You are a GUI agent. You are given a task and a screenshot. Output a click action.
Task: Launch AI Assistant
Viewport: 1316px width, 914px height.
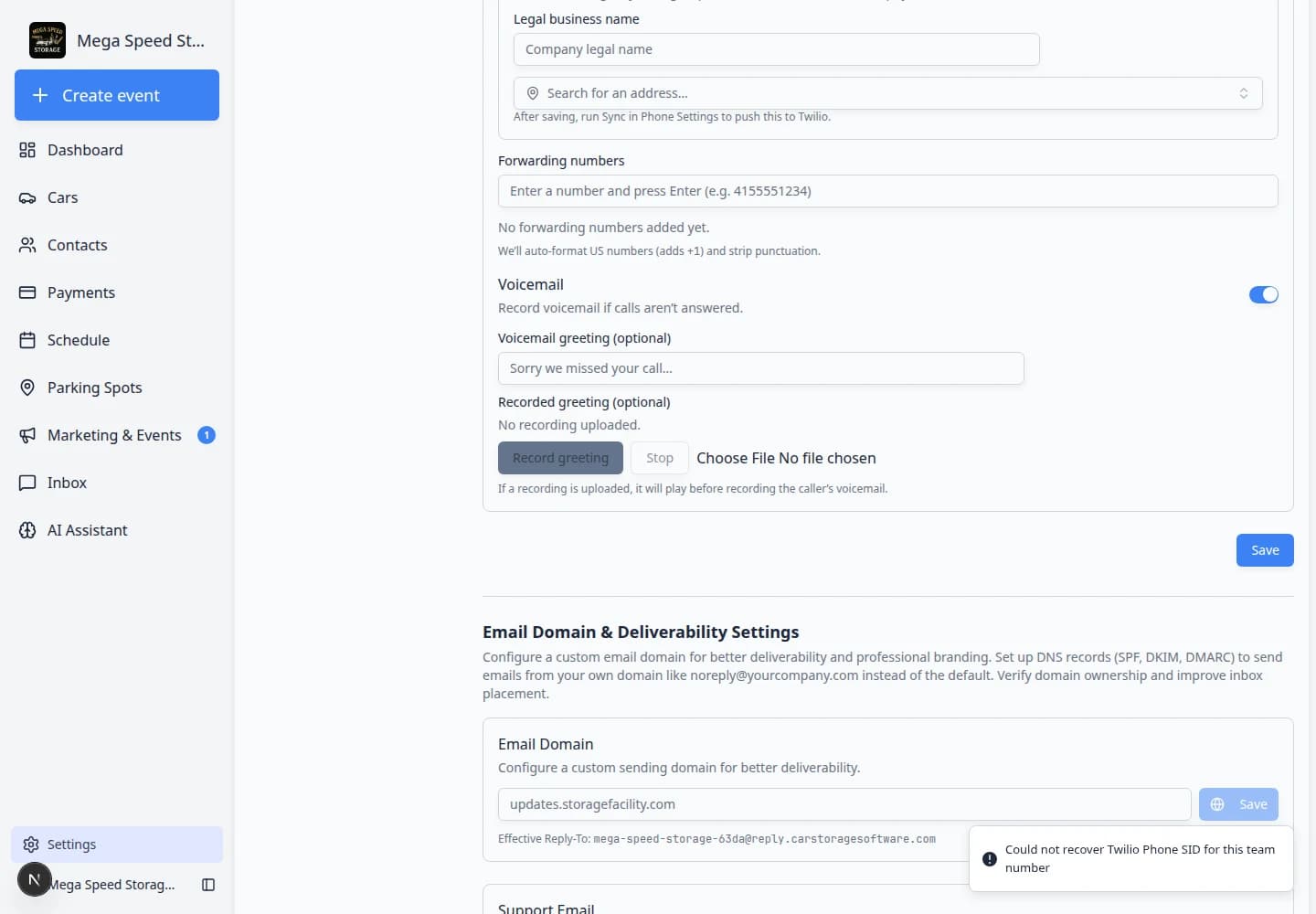click(x=117, y=530)
